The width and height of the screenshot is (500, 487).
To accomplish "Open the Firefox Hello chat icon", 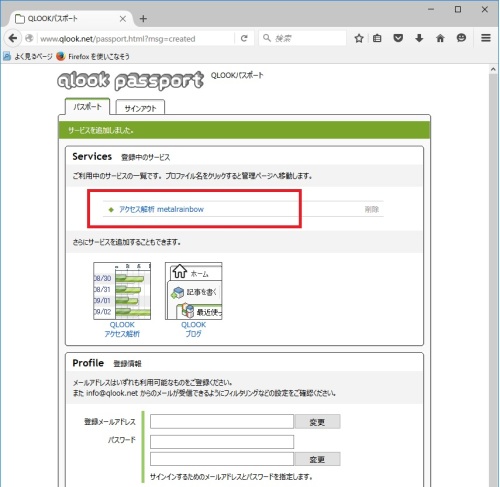I will tap(461, 38).
